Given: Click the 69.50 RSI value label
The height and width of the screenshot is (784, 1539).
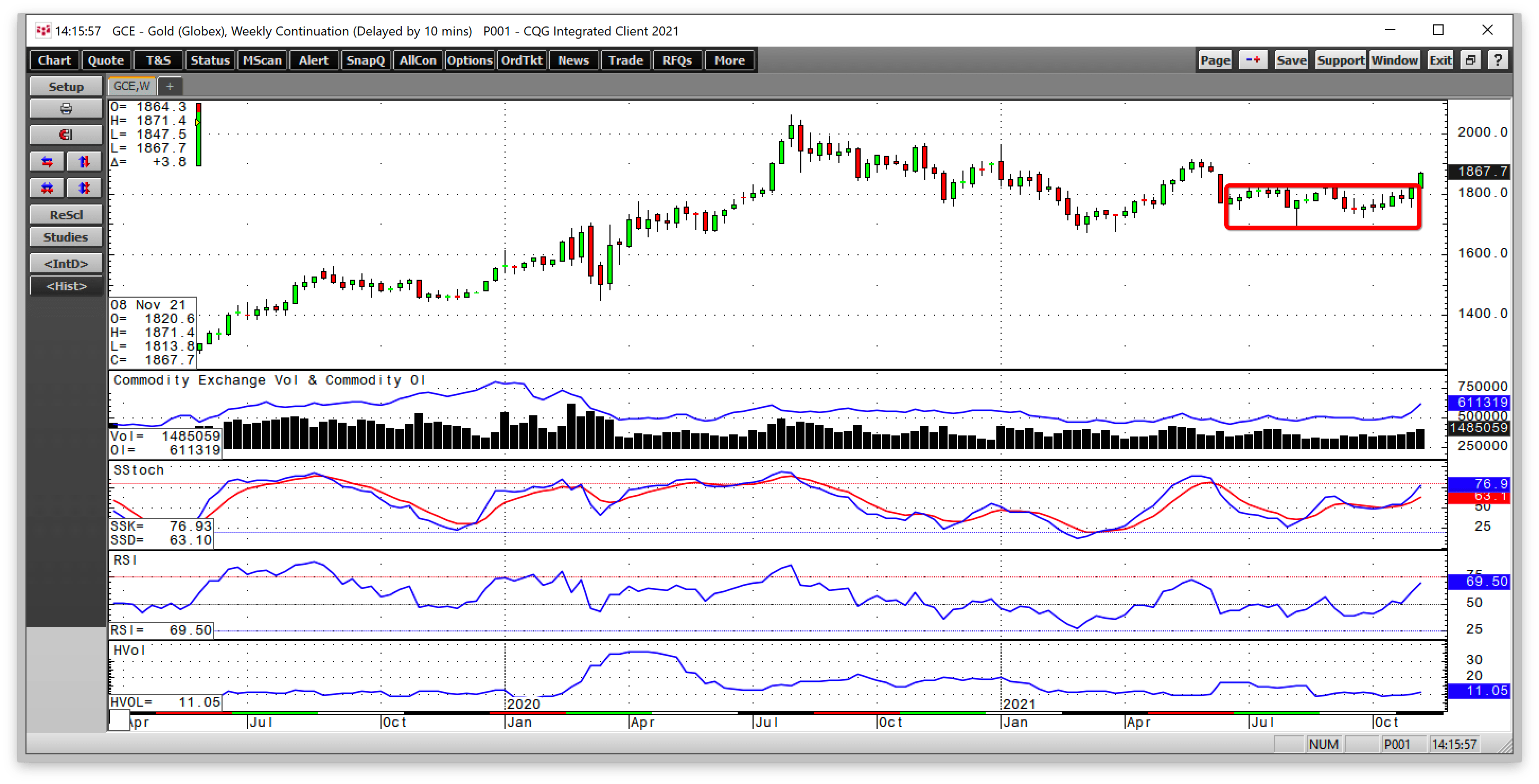Looking at the screenshot, I should 1479,582.
